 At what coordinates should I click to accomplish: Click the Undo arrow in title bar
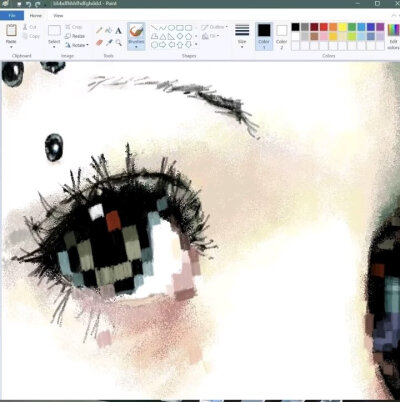pos(29,4)
